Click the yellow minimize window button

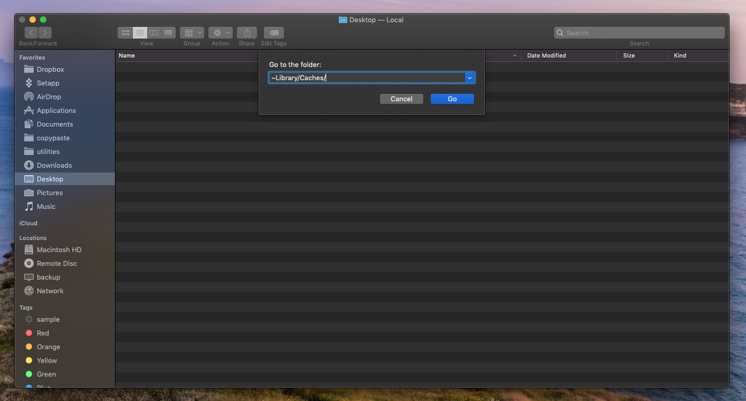[32, 20]
